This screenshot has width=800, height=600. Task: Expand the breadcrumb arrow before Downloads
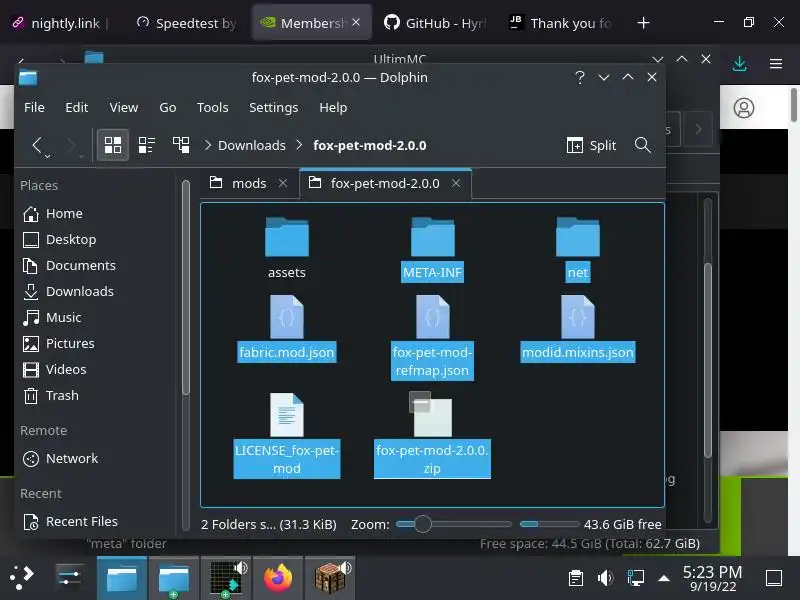coord(207,145)
